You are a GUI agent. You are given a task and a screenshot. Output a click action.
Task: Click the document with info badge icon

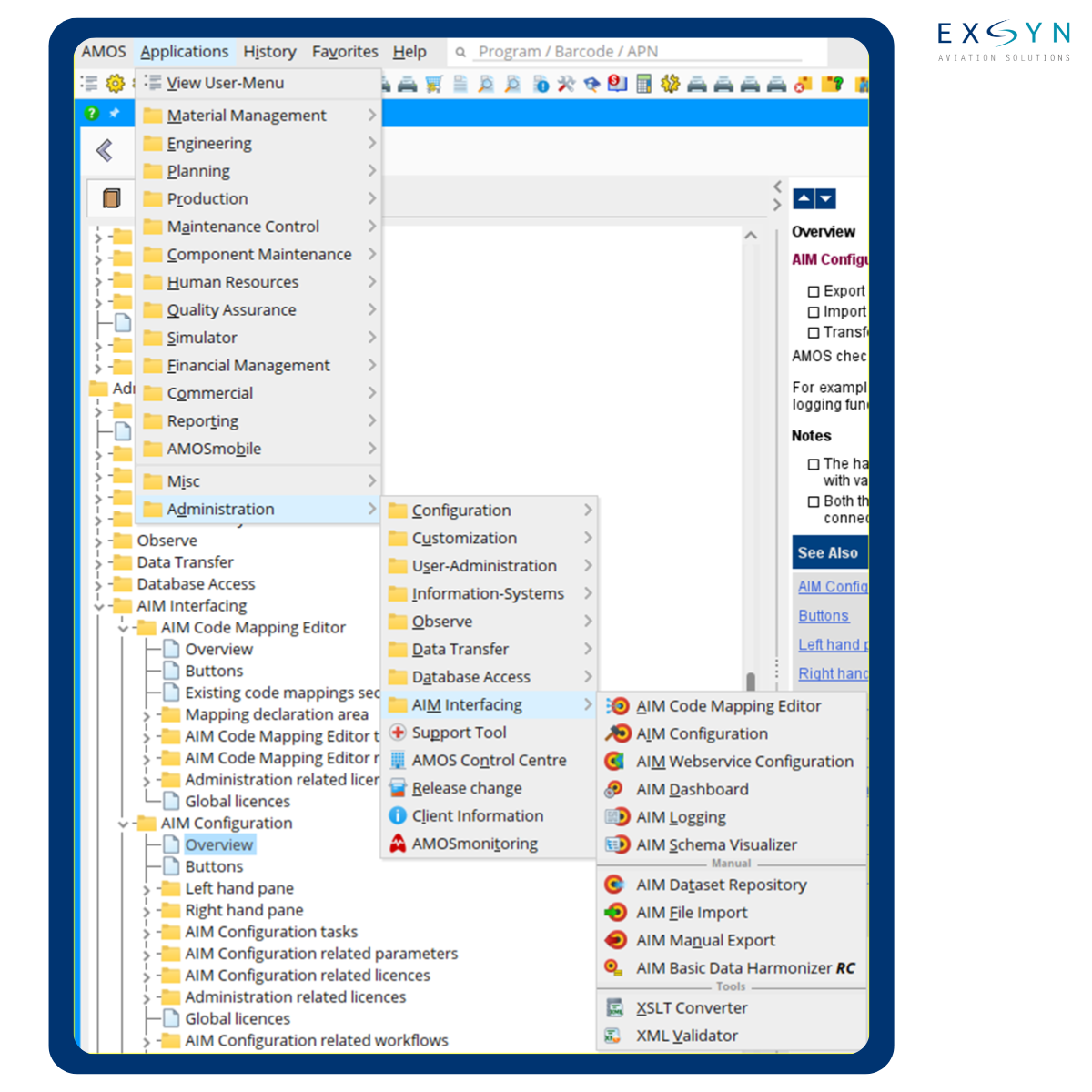(541, 84)
